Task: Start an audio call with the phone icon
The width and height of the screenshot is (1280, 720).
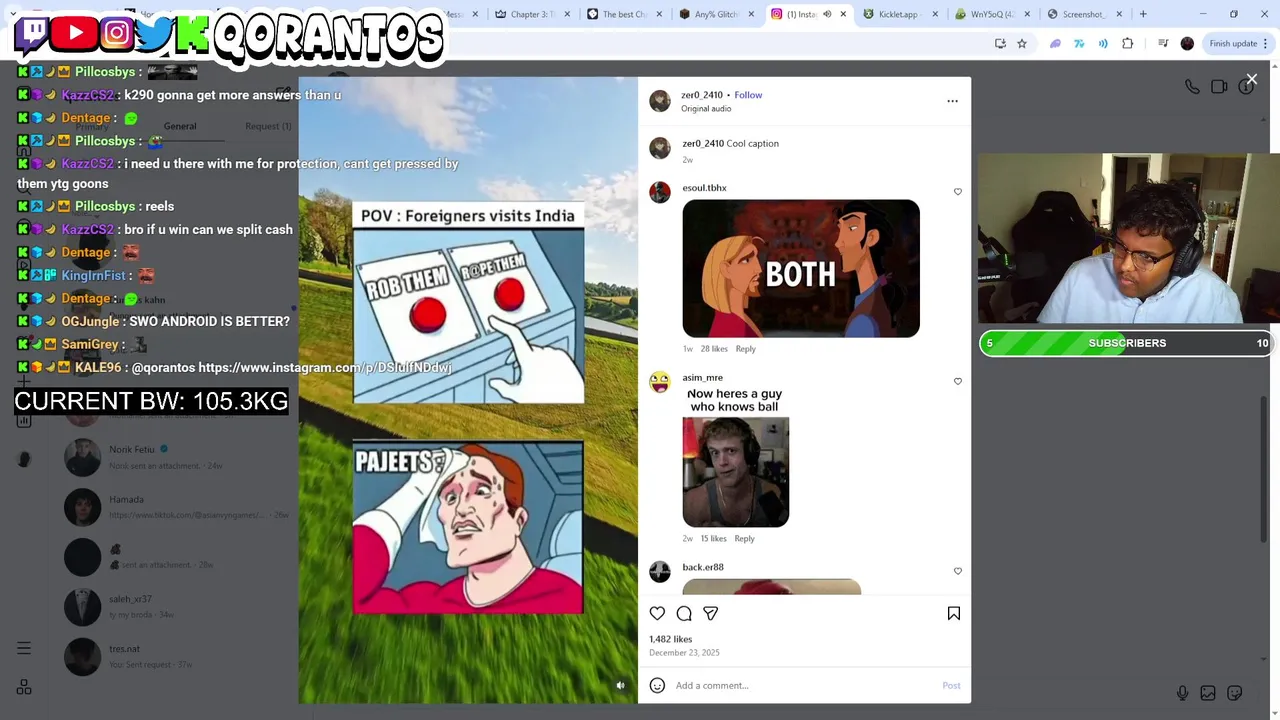Action: 1192,87
